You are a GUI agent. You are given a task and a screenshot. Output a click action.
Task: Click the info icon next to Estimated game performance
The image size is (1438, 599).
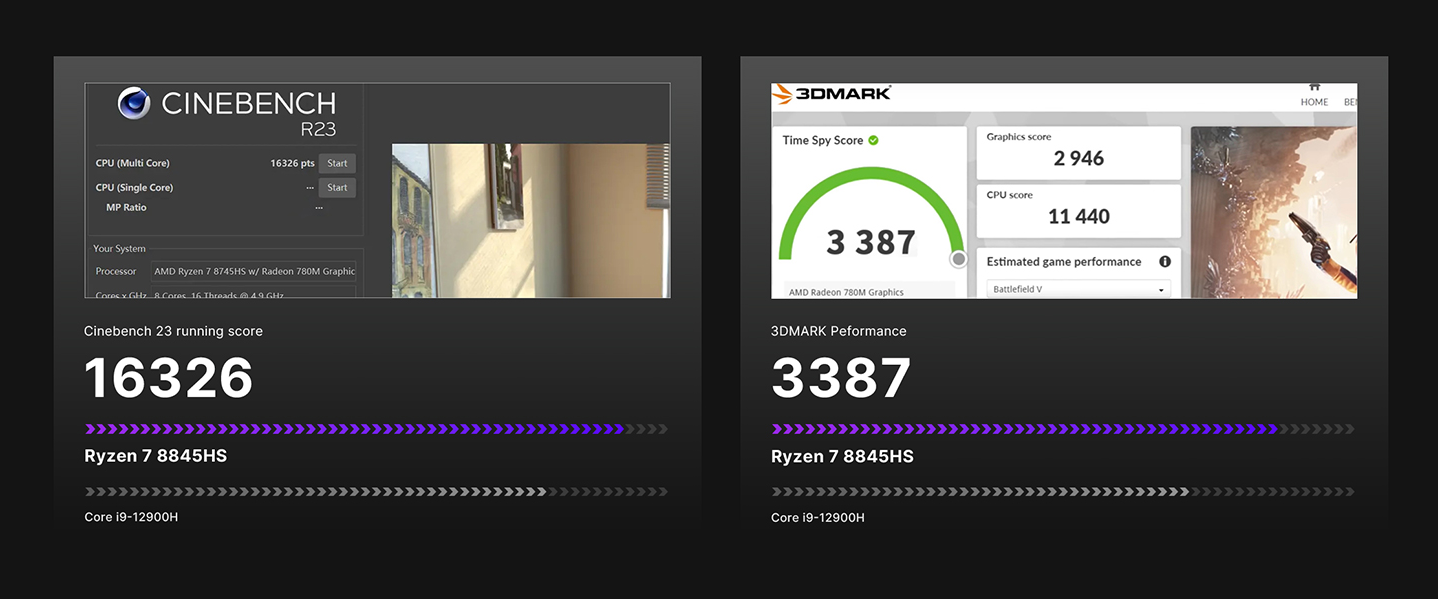(x=1165, y=262)
